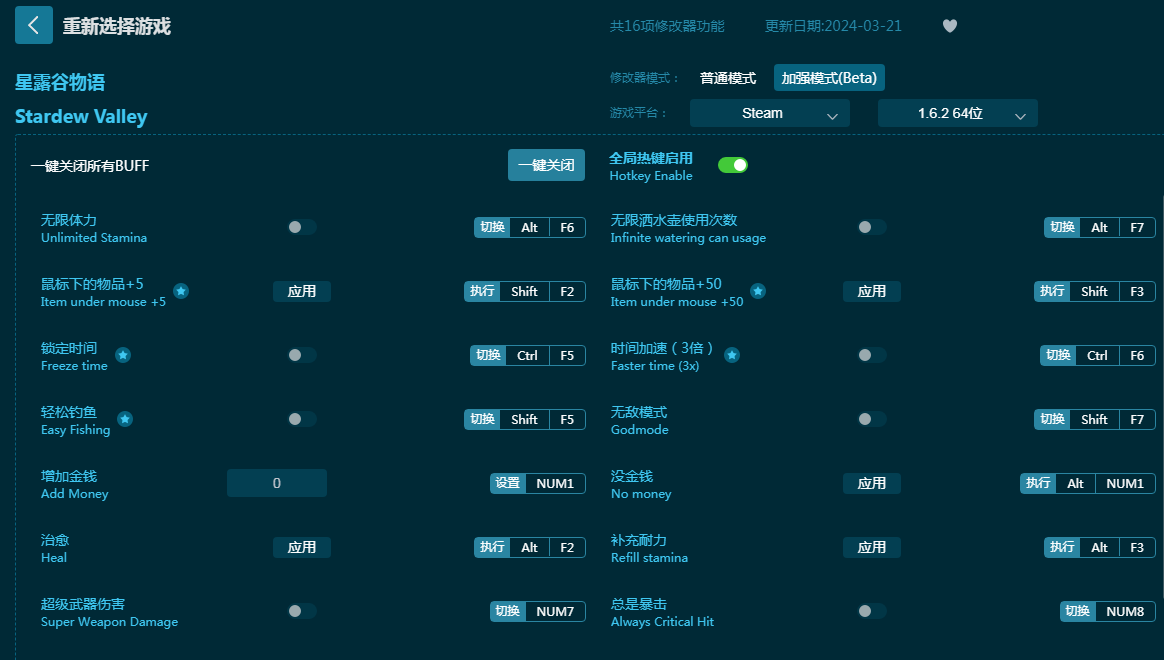Click Ctrl key of Freeze time hotkey
This screenshot has width=1164, height=660.
click(x=527, y=355)
